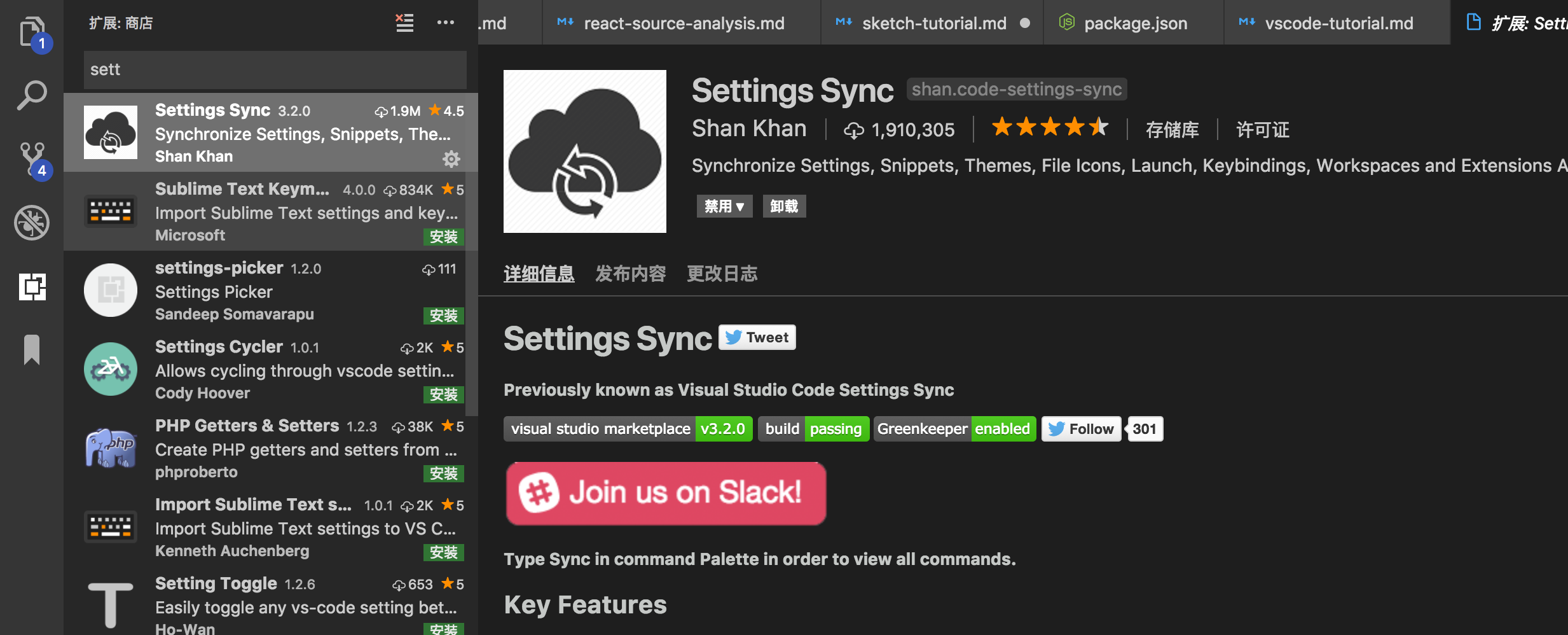Image resolution: width=1568 pixels, height=635 pixels.
Task: Install the Sublime Text Keymap extension
Action: pyautogui.click(x=443, y=237)
